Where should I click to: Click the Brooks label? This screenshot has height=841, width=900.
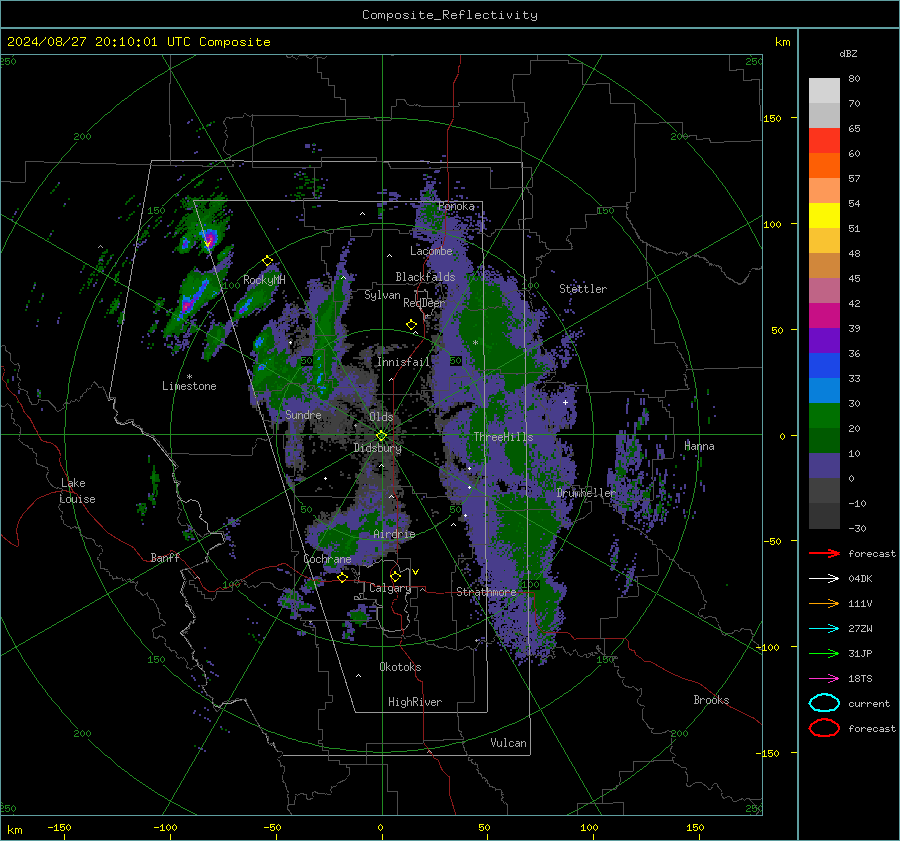(711, 700)
